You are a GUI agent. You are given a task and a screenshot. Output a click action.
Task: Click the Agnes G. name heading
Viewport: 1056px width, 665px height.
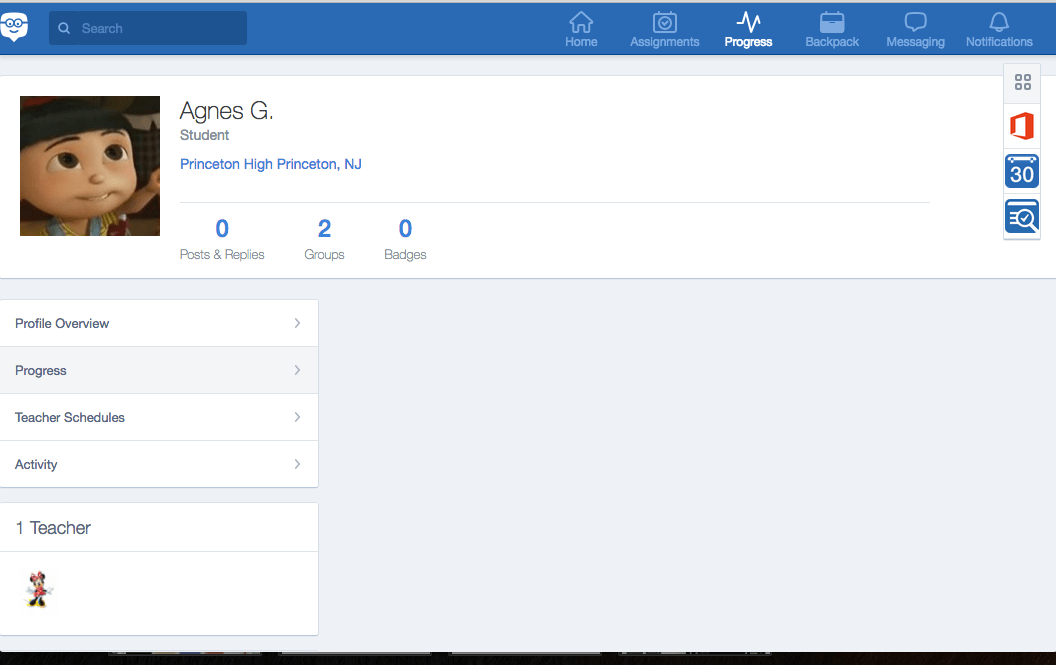(x=226, y=111)
